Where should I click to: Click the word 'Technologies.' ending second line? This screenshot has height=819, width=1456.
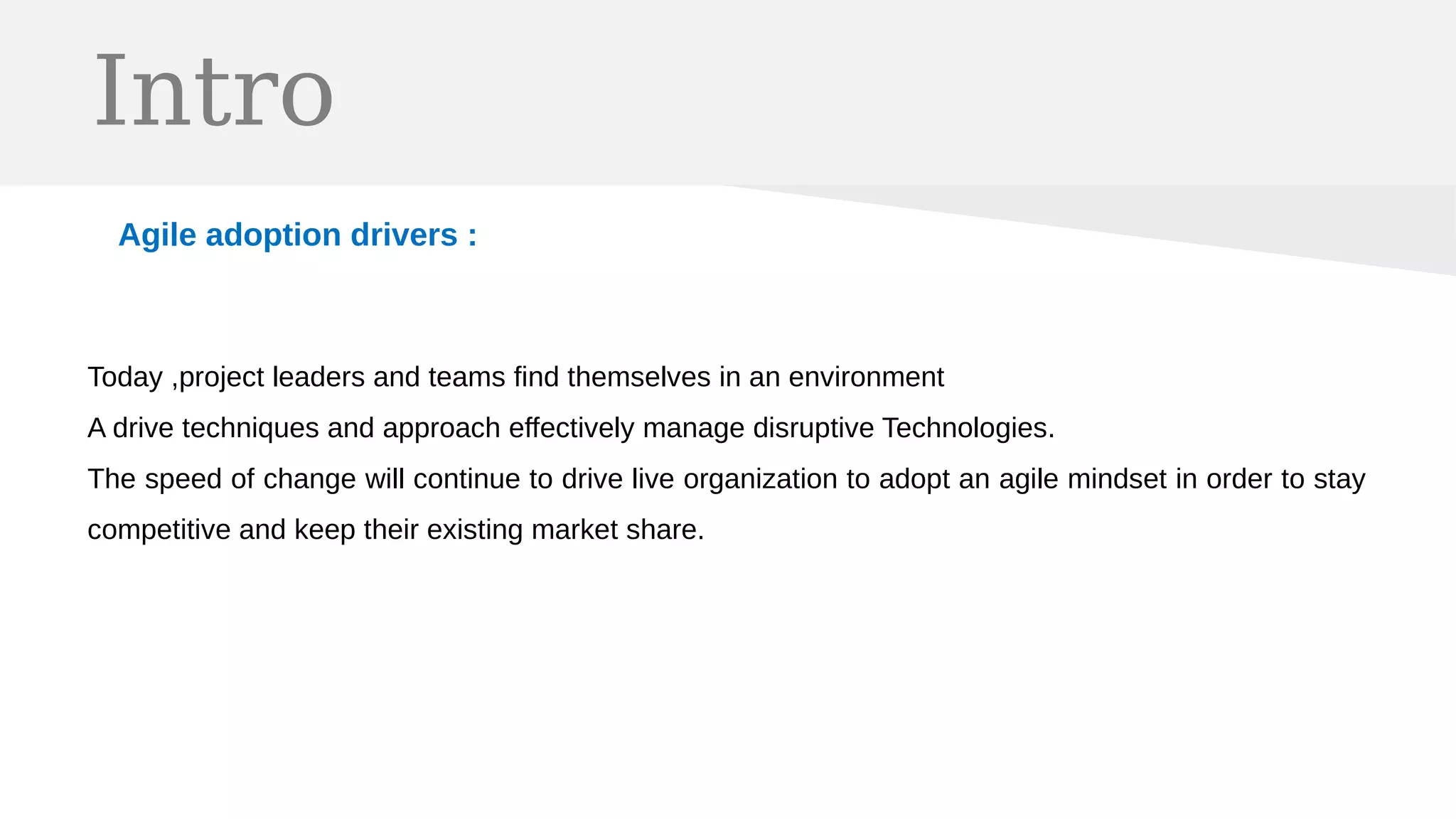[968, 428]
